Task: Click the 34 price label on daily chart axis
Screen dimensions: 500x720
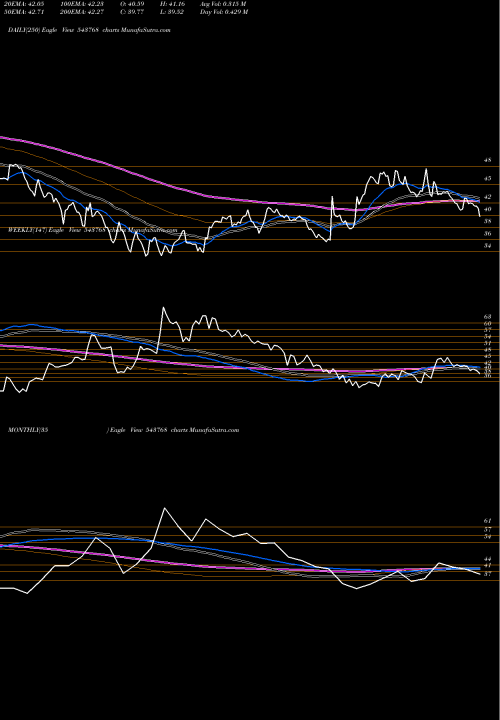Action: pyautogui.click(x=487, y=246)
